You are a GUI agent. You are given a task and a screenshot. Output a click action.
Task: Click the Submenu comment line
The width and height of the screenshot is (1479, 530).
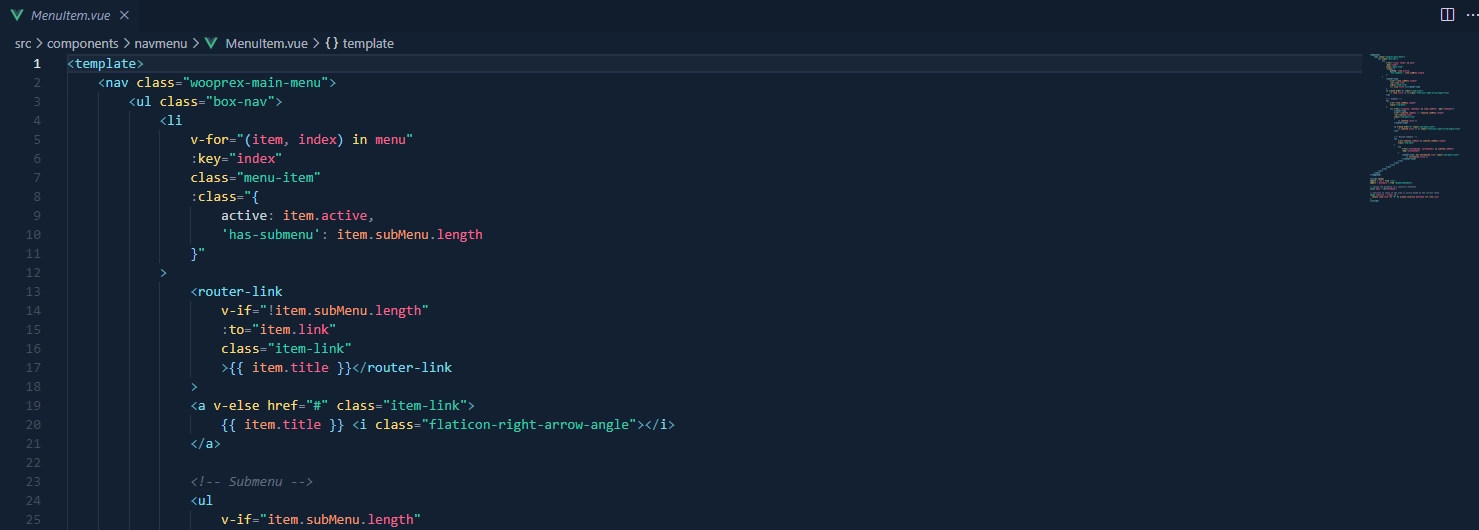point(252,482)
